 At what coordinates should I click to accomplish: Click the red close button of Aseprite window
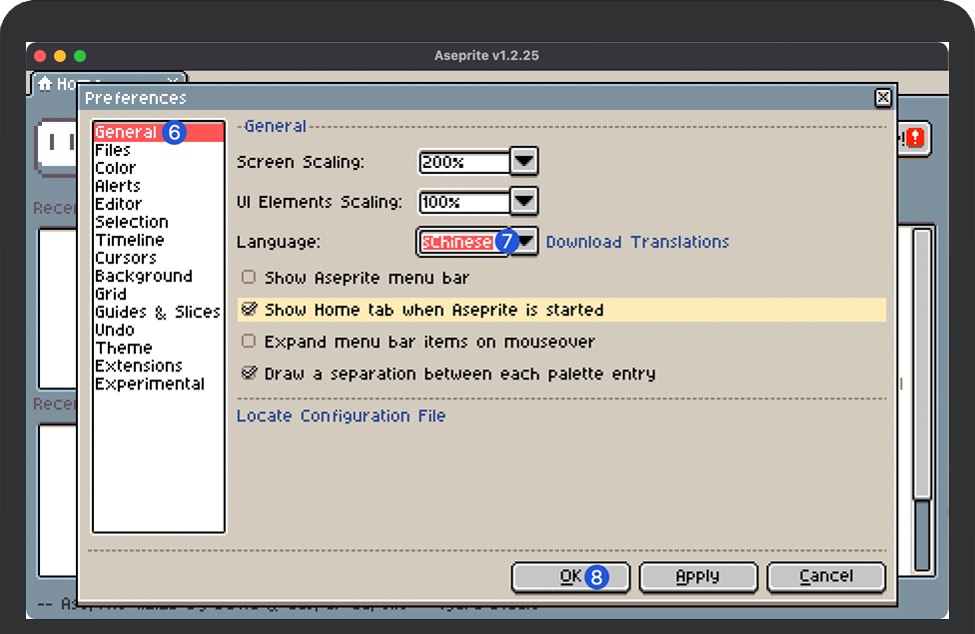pyautogui.click(x=40, y=56)
